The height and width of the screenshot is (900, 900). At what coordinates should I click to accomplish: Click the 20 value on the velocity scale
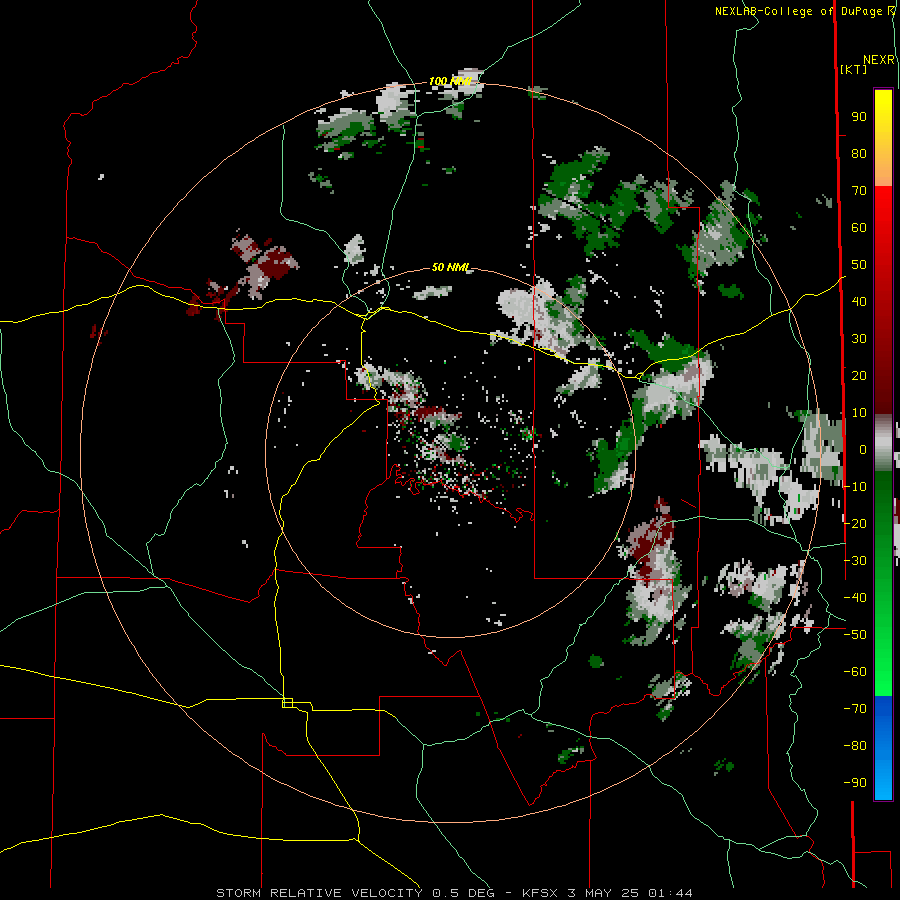click(859, 376)
